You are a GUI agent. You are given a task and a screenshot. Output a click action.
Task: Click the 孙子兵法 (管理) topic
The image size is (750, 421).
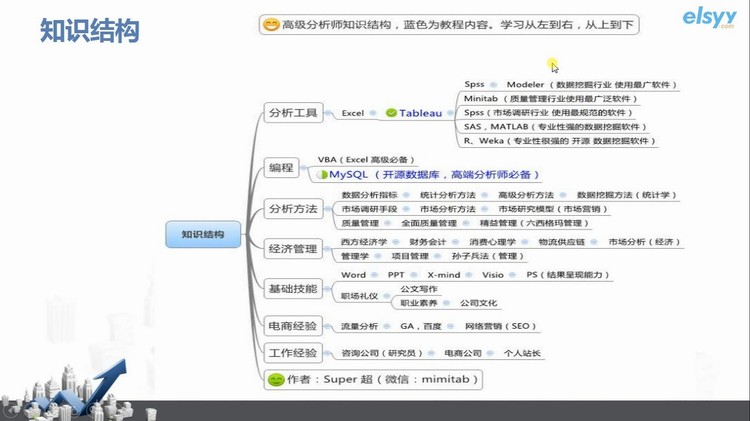487,256
